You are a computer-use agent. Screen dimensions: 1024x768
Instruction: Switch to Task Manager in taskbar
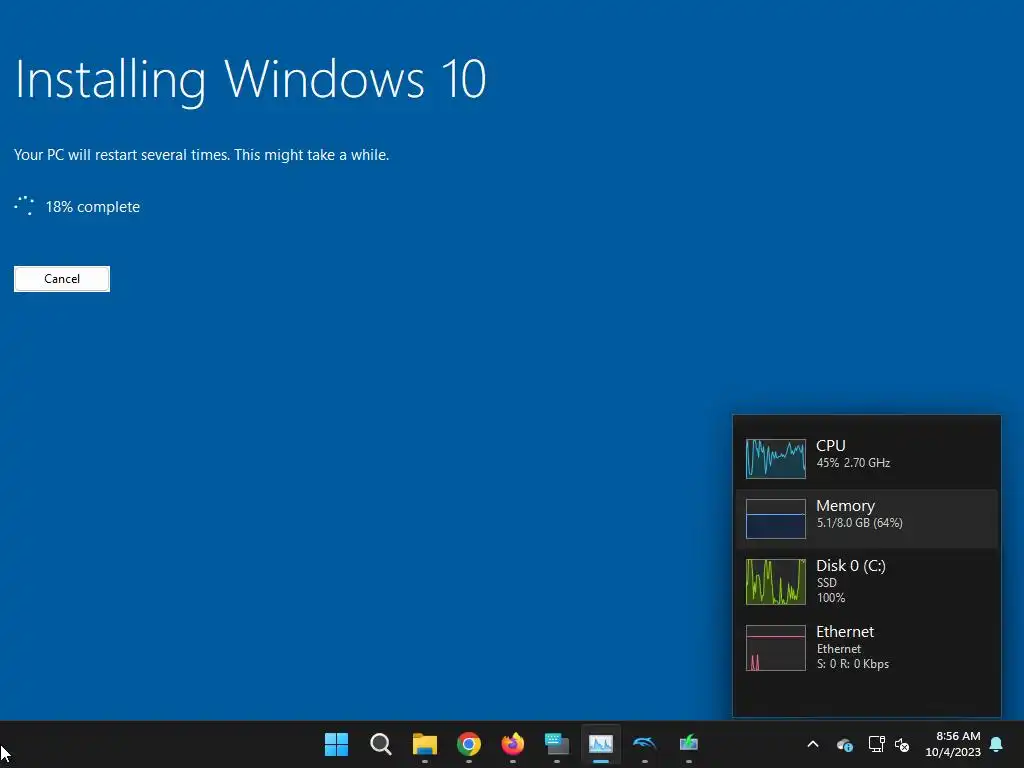pyautogui.click(x=601, y=744)
